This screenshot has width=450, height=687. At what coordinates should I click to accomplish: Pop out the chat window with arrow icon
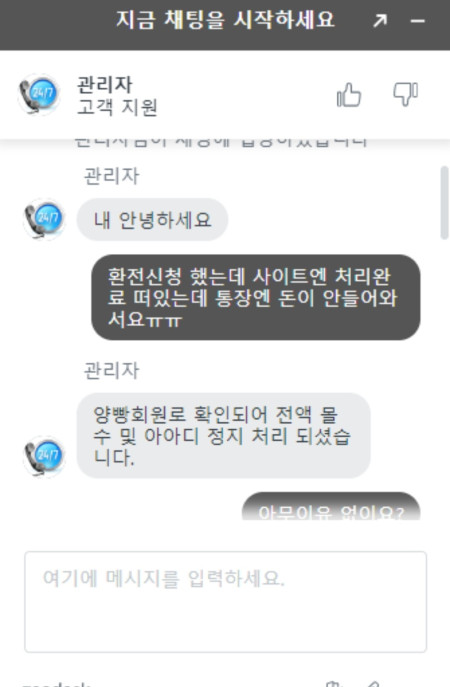[x=380, y=20]
